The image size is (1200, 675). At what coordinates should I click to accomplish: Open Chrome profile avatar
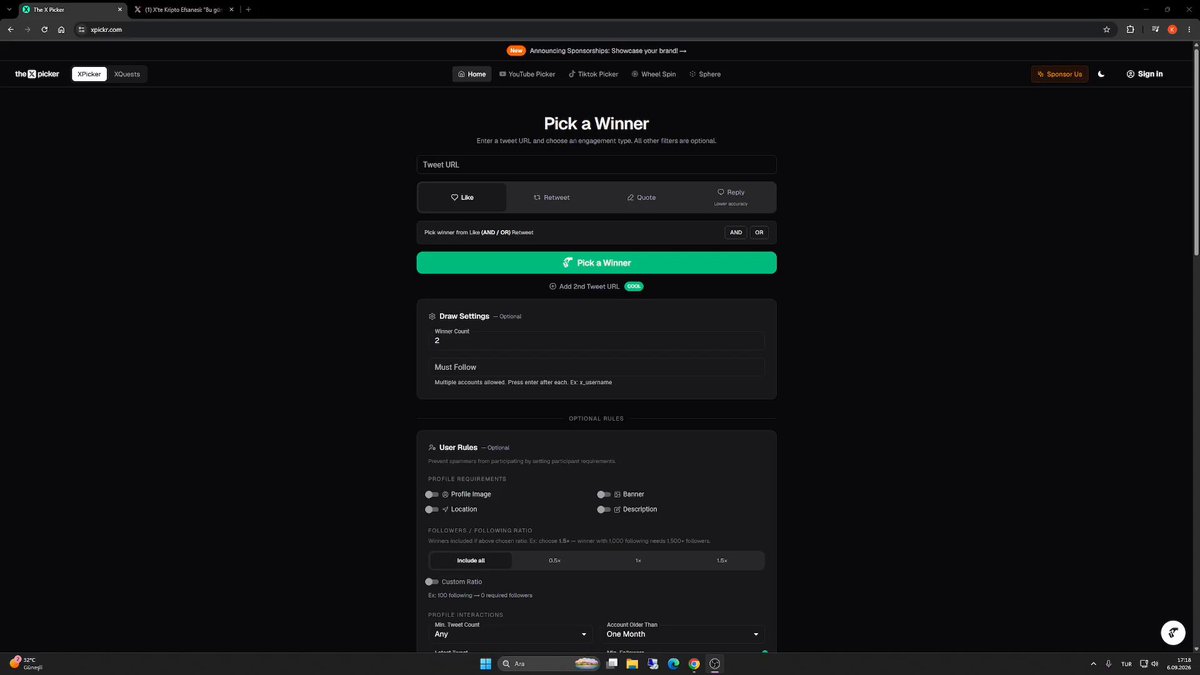tap(1172, 30)
